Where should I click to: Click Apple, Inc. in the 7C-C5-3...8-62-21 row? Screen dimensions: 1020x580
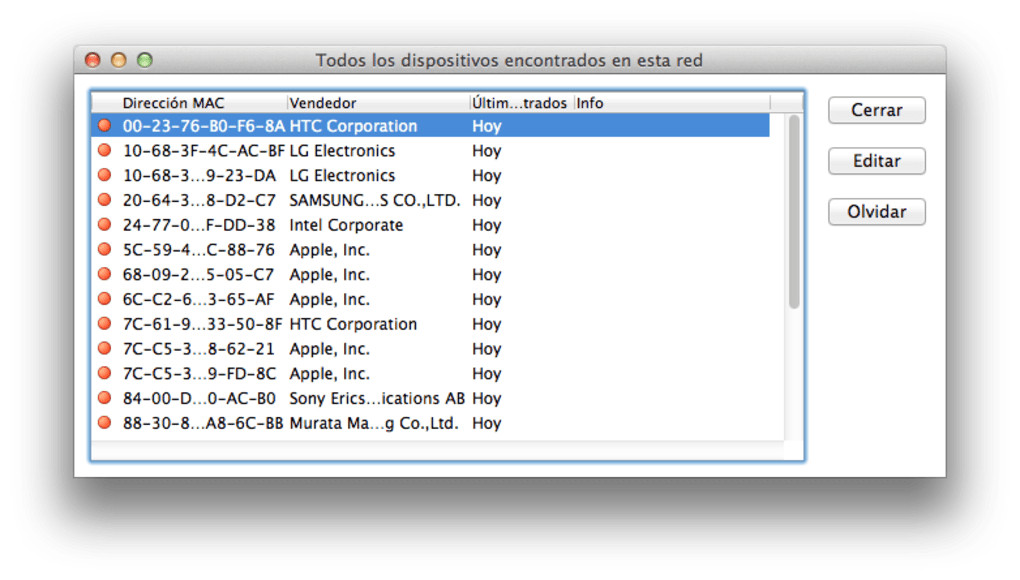tap(329, 349)
